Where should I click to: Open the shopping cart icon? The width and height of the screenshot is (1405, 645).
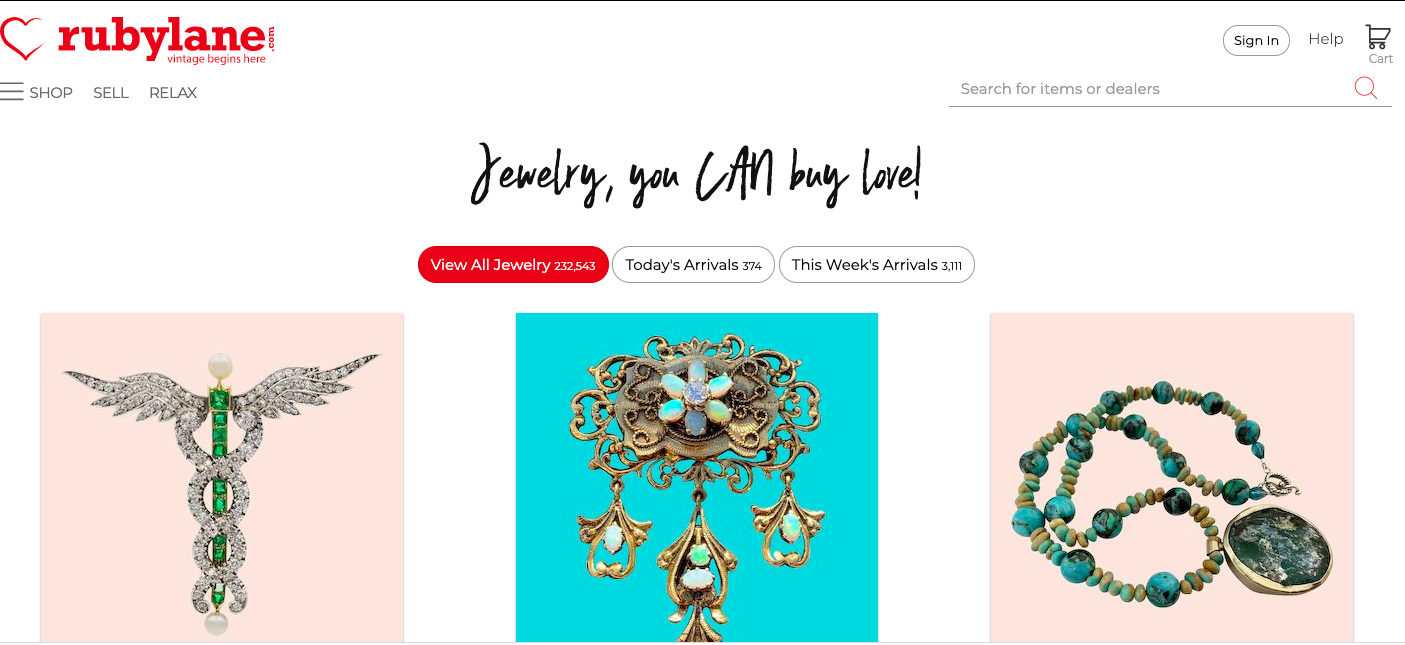point(1378,37)
